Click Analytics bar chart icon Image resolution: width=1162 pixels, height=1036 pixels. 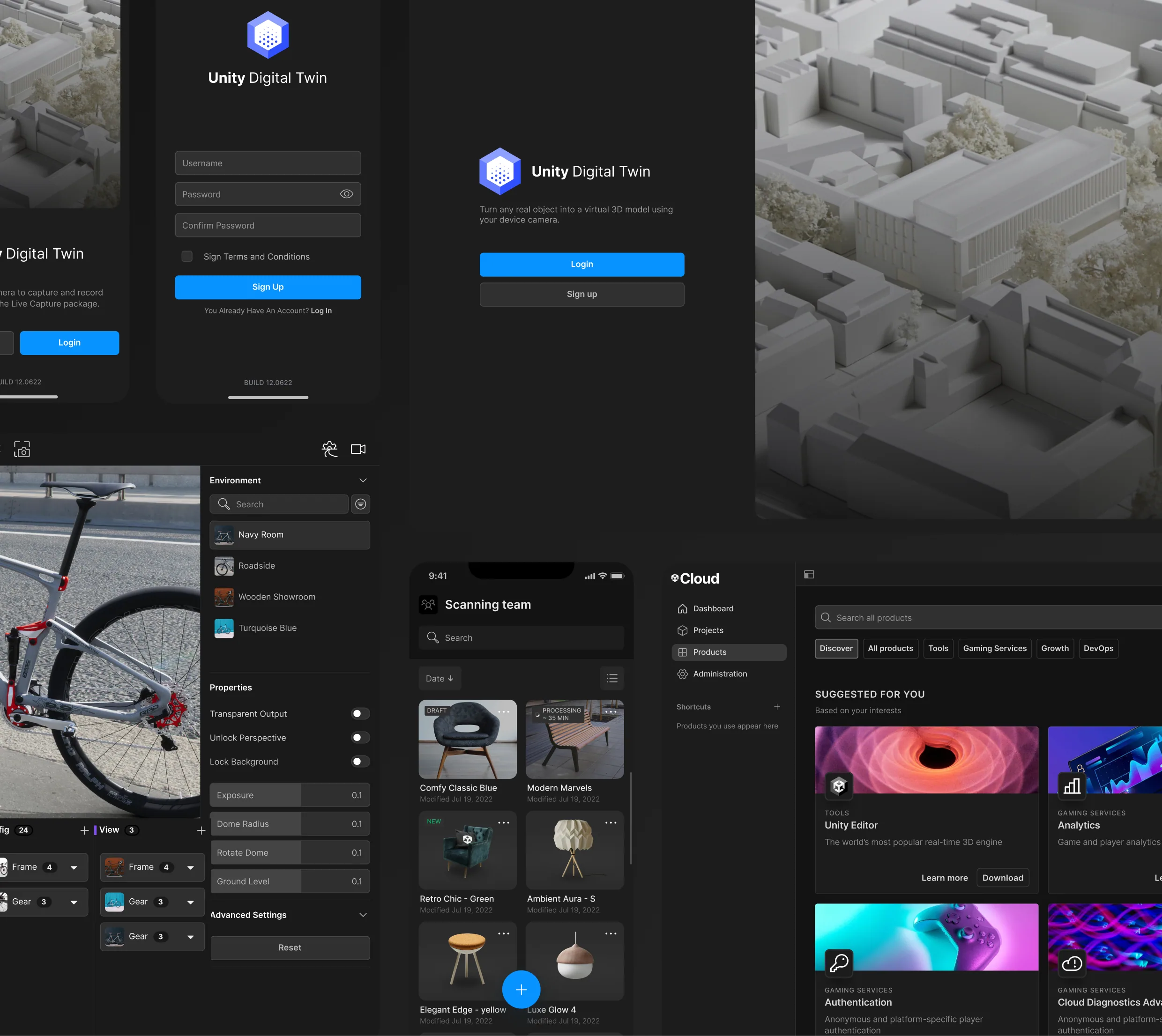point(1072,786)
